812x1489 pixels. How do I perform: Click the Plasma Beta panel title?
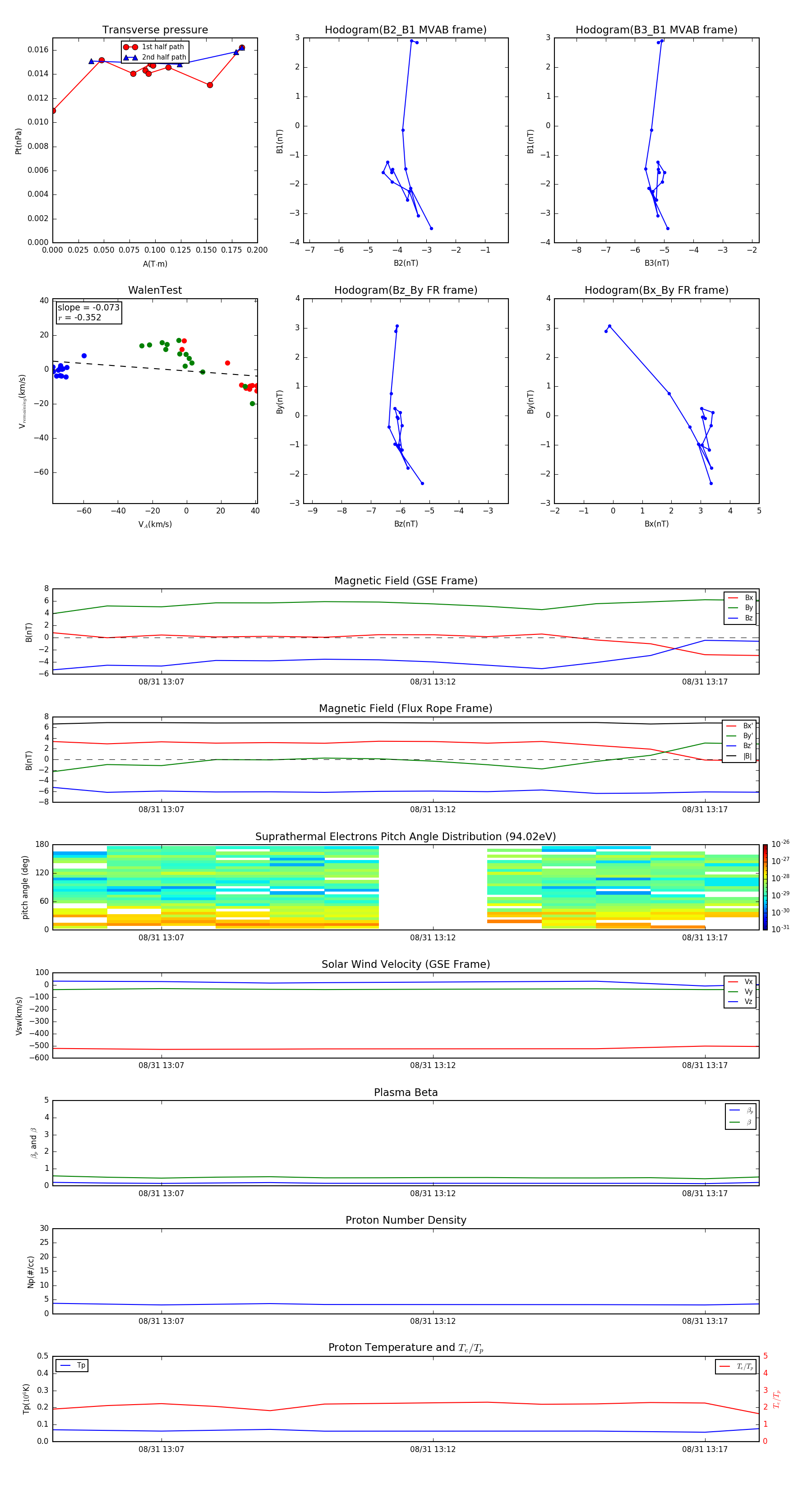[x=406, y=1093]
